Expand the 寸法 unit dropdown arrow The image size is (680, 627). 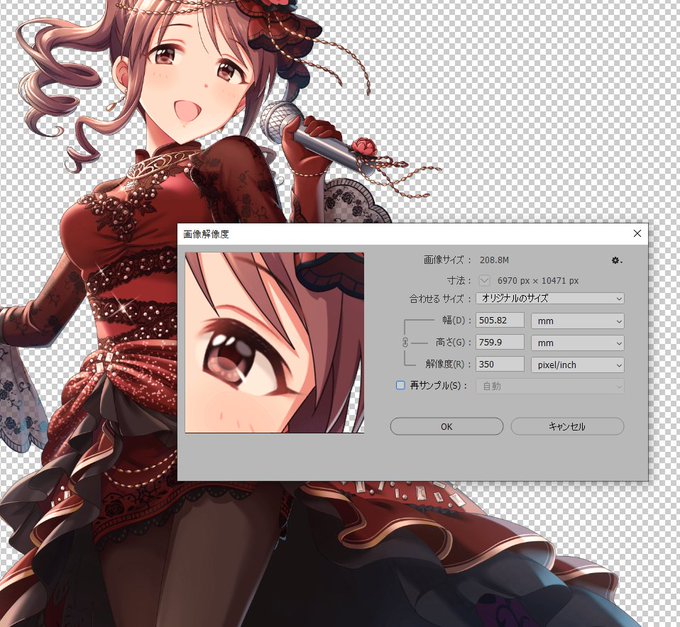pyautogui.click(x=484, y=281)
